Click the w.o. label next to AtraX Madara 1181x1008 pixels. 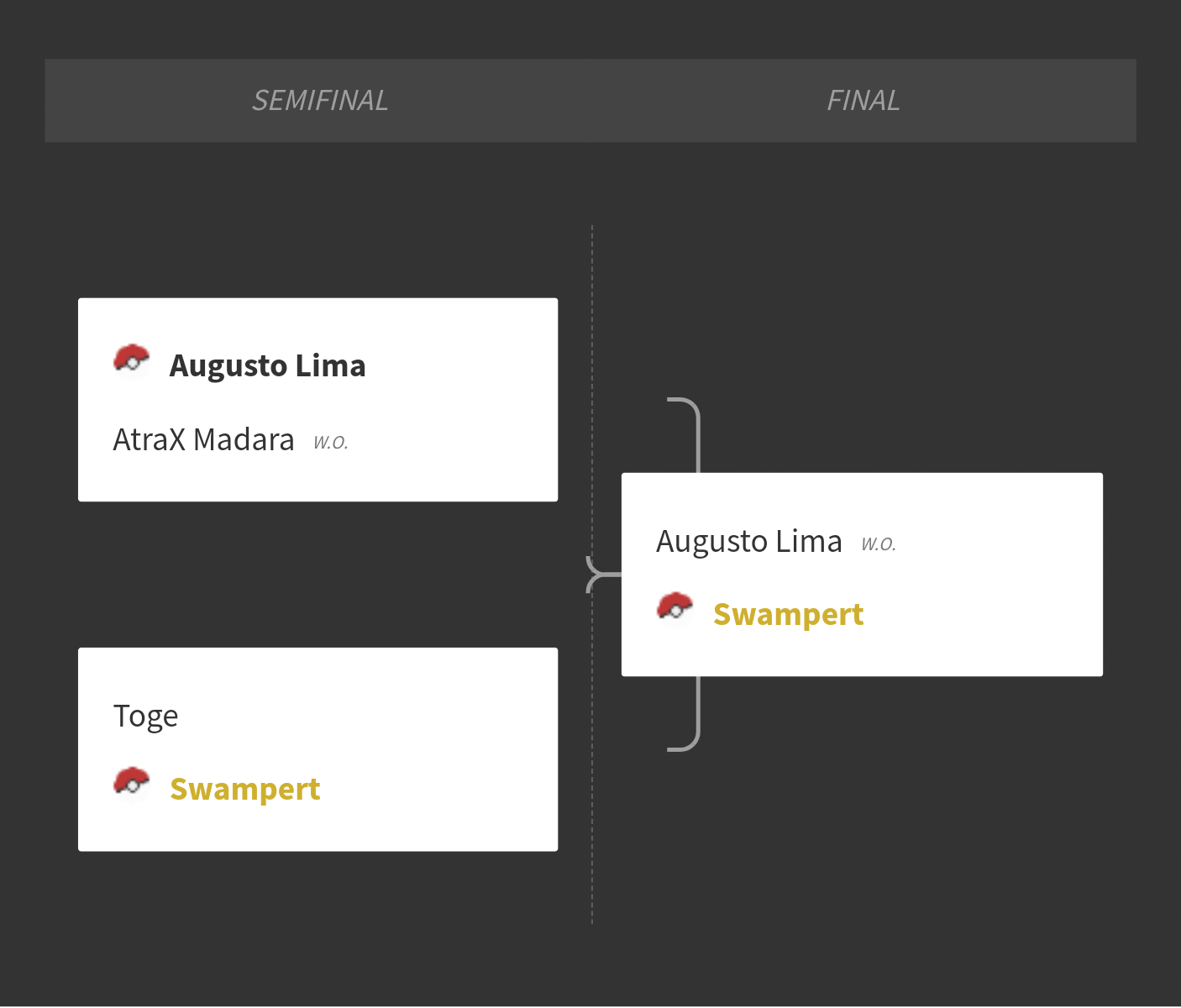click(x=331, y=442)
